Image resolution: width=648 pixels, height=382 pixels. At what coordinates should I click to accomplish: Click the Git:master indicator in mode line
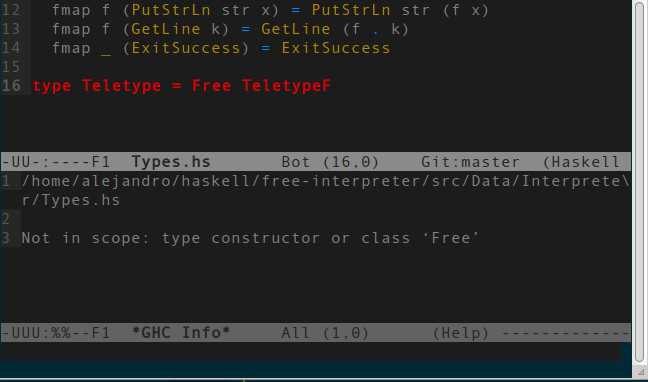[470, 162]
